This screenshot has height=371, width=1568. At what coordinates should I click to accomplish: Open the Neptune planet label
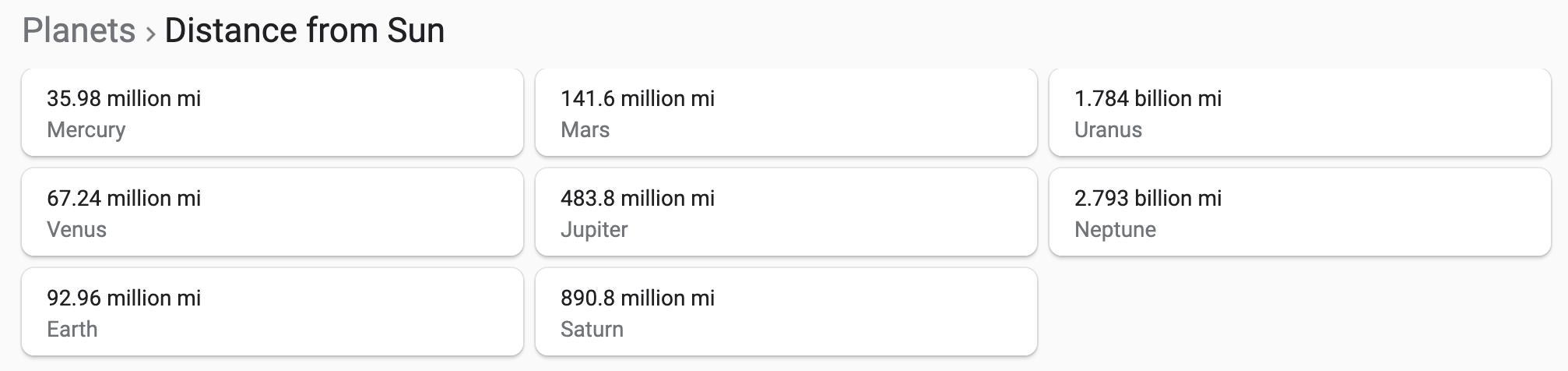point(1115,229)
